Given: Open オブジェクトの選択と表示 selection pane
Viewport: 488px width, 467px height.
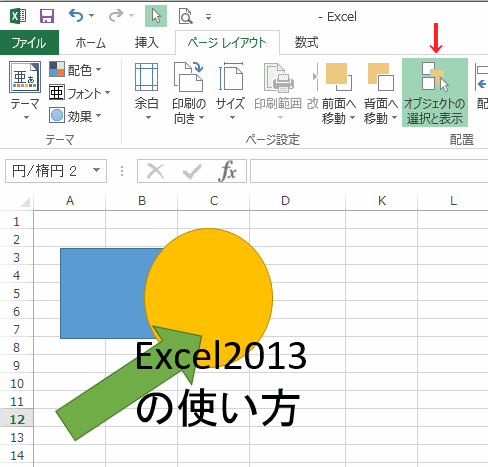Looking at the screenshot, I should tap(435, 93).
